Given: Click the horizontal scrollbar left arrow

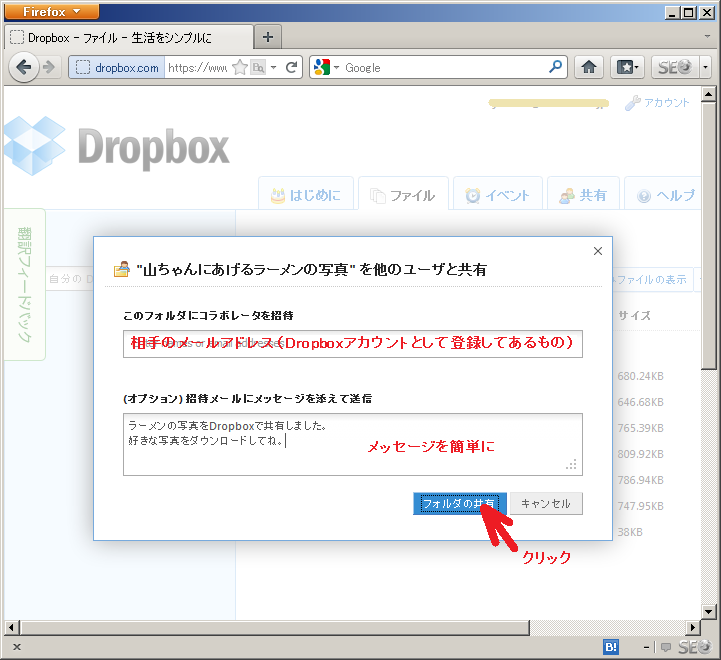Looking at the screenshot, I should point(12,627).
